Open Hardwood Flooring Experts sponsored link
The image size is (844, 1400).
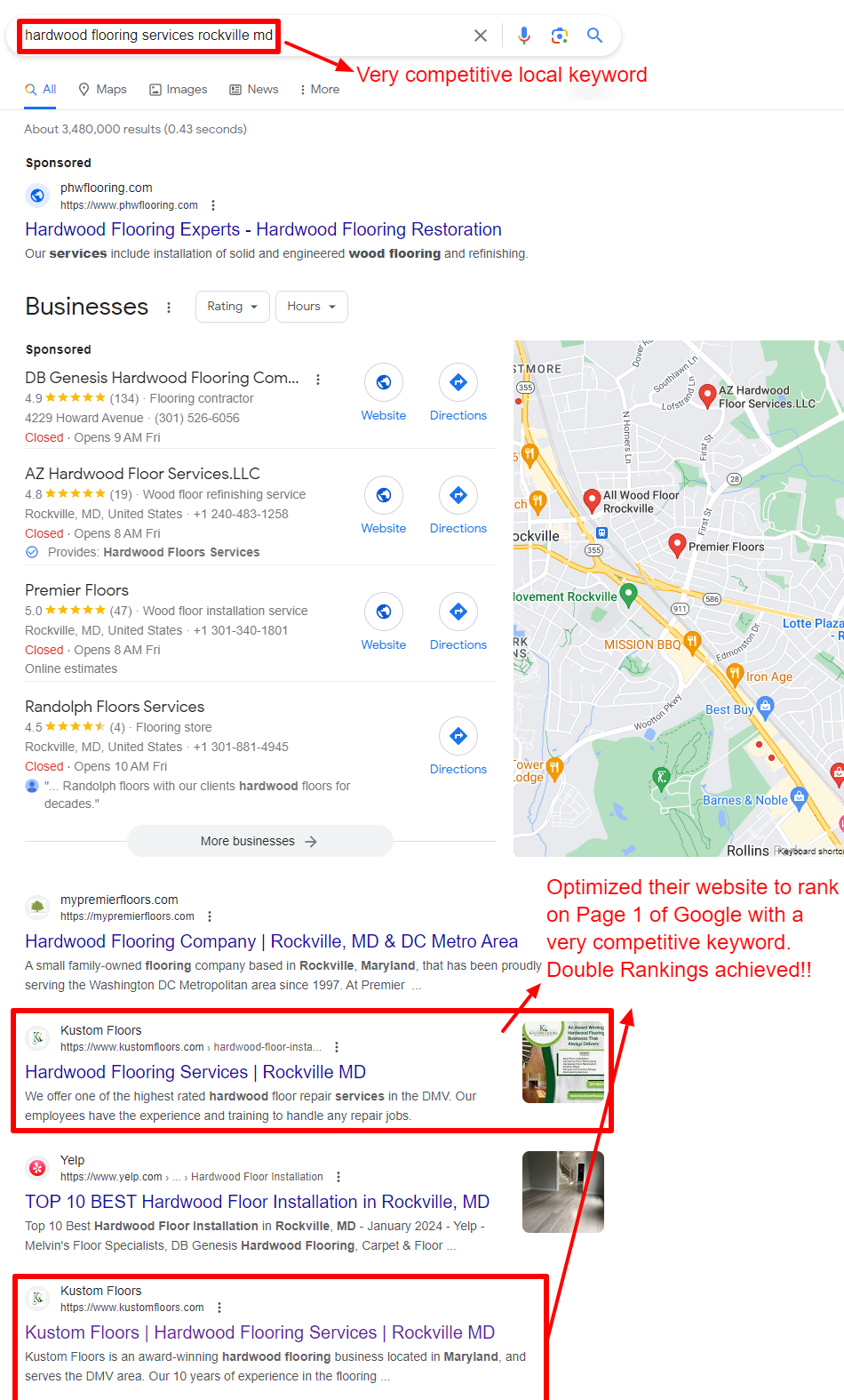[x=263, y=229]
